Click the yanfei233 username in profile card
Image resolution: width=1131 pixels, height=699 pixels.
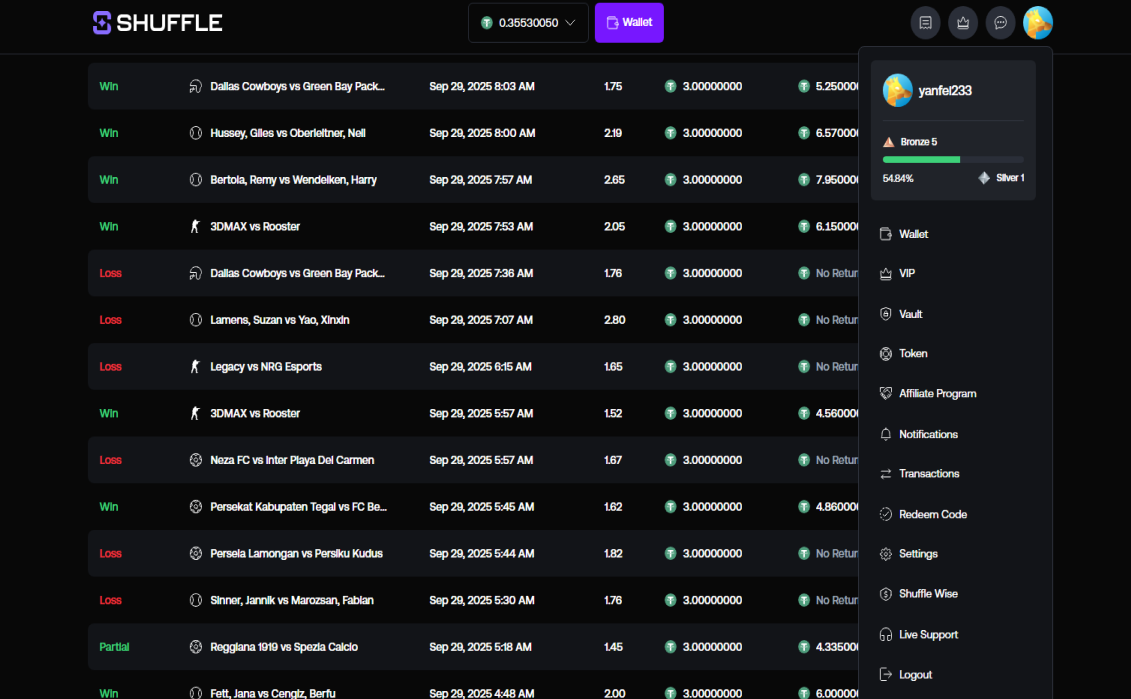coord(945,91)
